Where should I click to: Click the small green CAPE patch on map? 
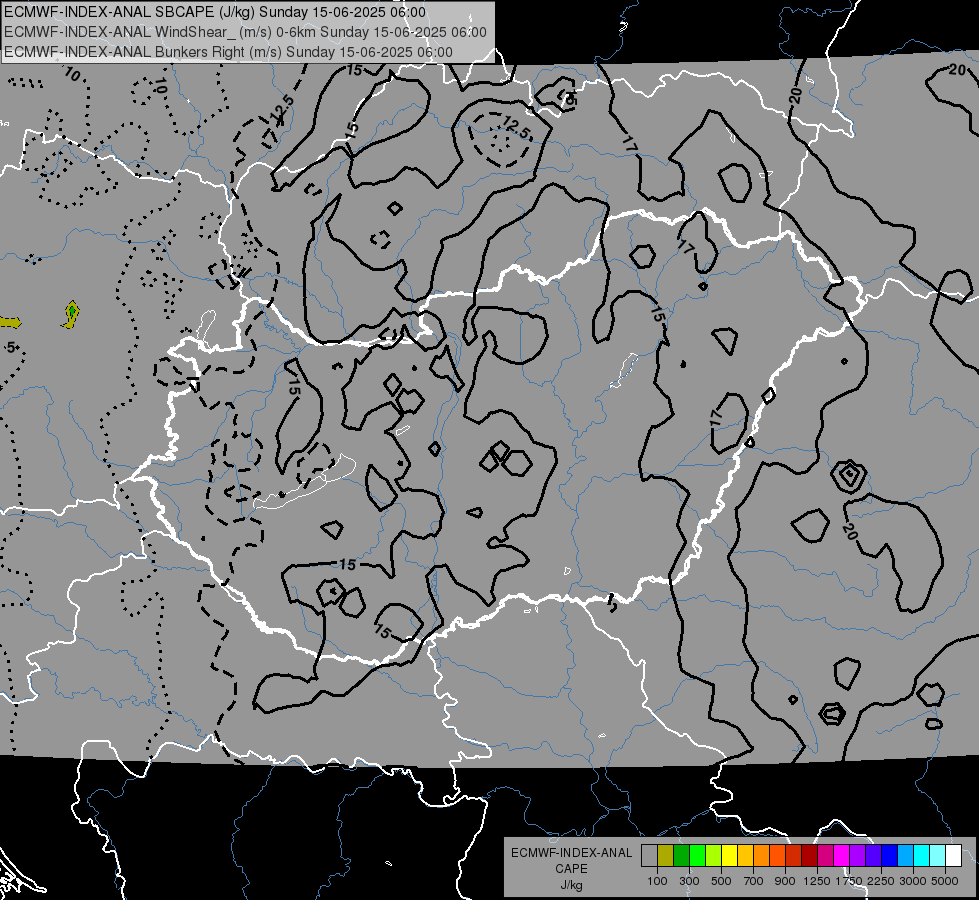pos(72,310)
